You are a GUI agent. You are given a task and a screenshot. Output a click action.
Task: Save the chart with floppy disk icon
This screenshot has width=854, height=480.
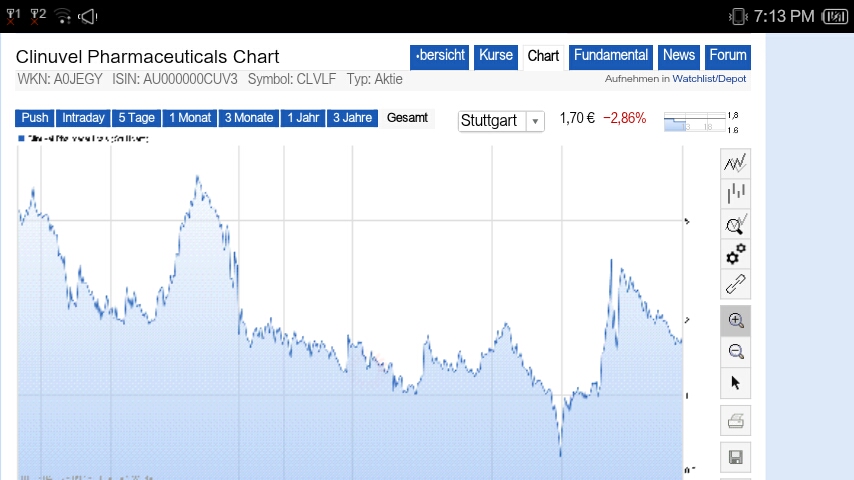click(x=736, y=458)
